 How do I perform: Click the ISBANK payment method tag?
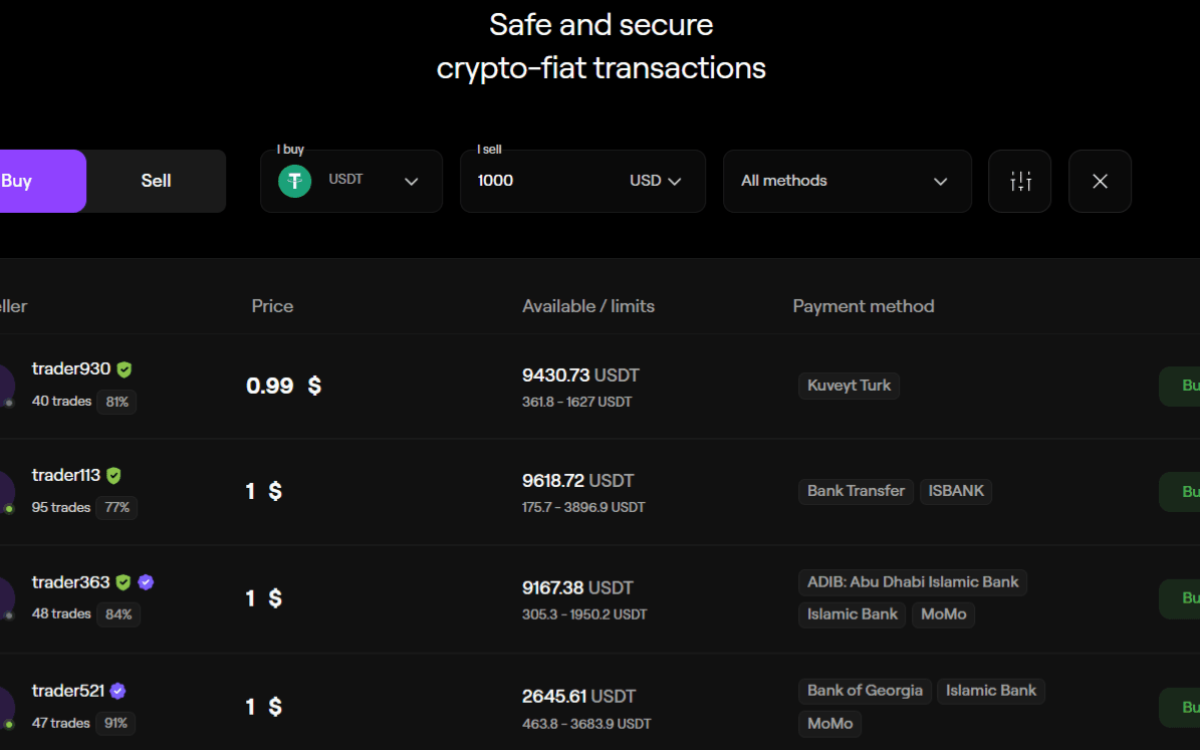point(956,491)
